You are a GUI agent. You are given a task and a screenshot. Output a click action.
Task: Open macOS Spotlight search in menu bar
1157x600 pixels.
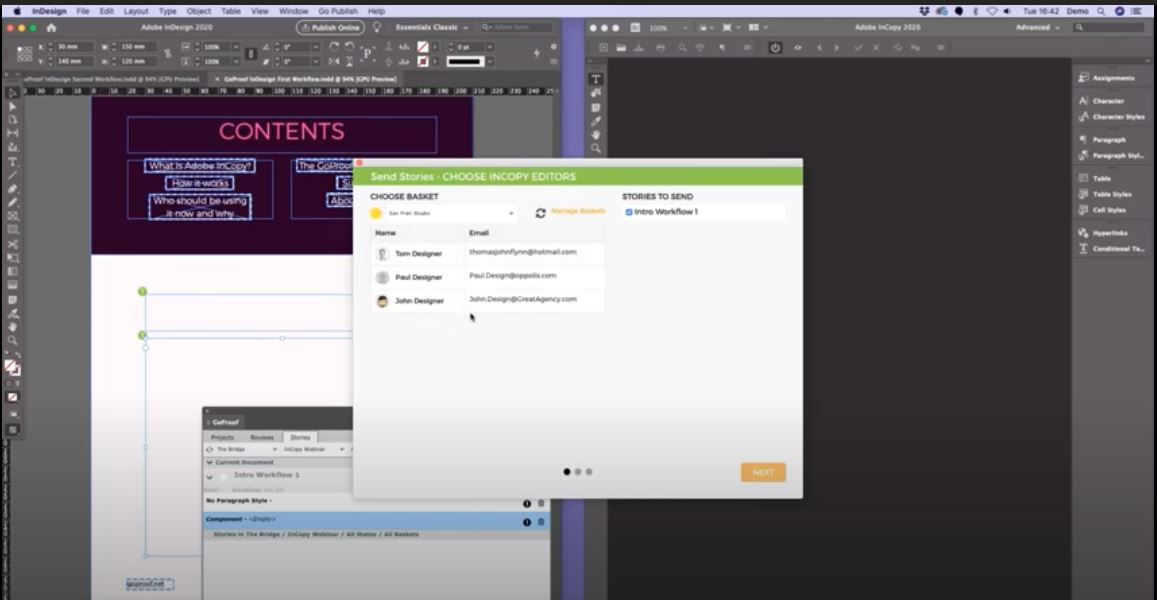click(x=1101, y=11)
